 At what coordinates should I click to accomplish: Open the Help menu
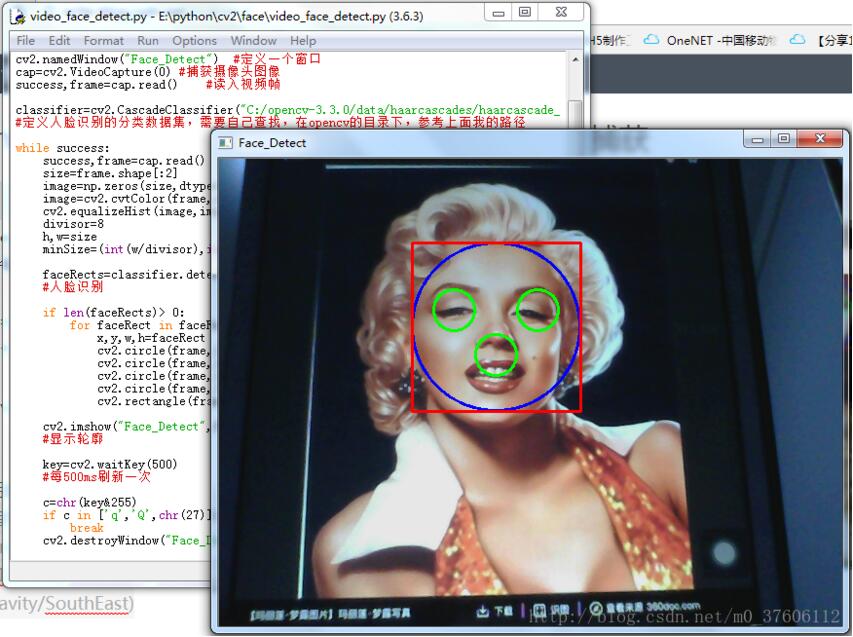[x=303, y=41]
